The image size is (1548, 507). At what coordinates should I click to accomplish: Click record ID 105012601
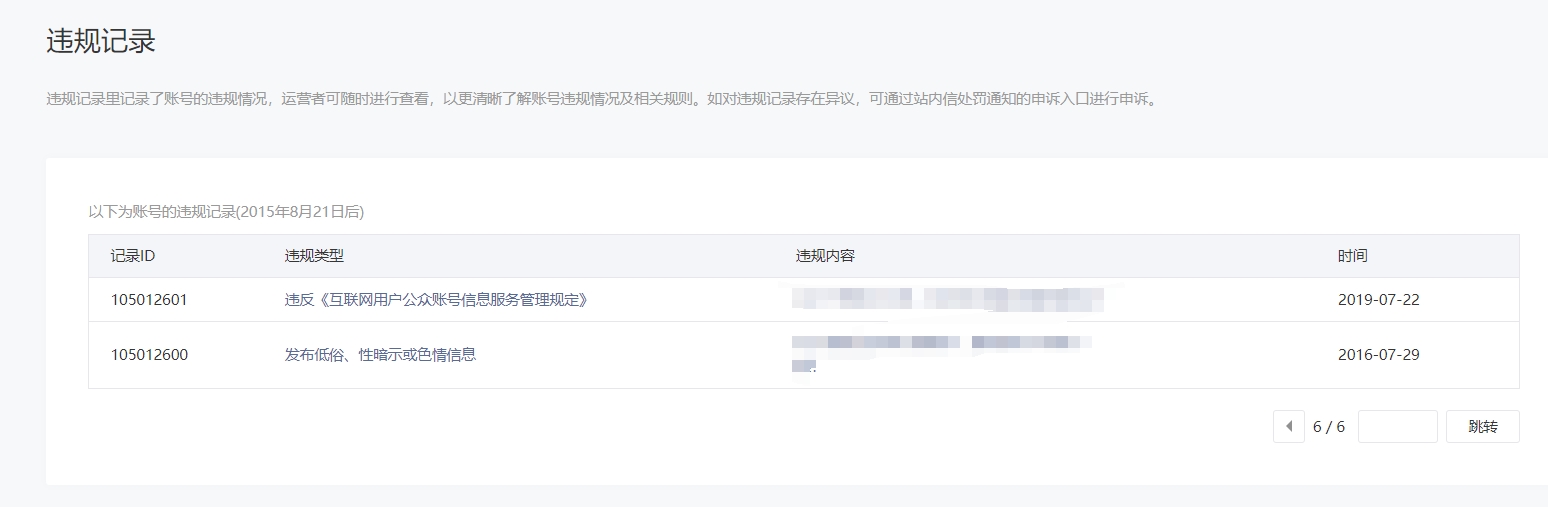pyautogui.click(x=149, y=300)
